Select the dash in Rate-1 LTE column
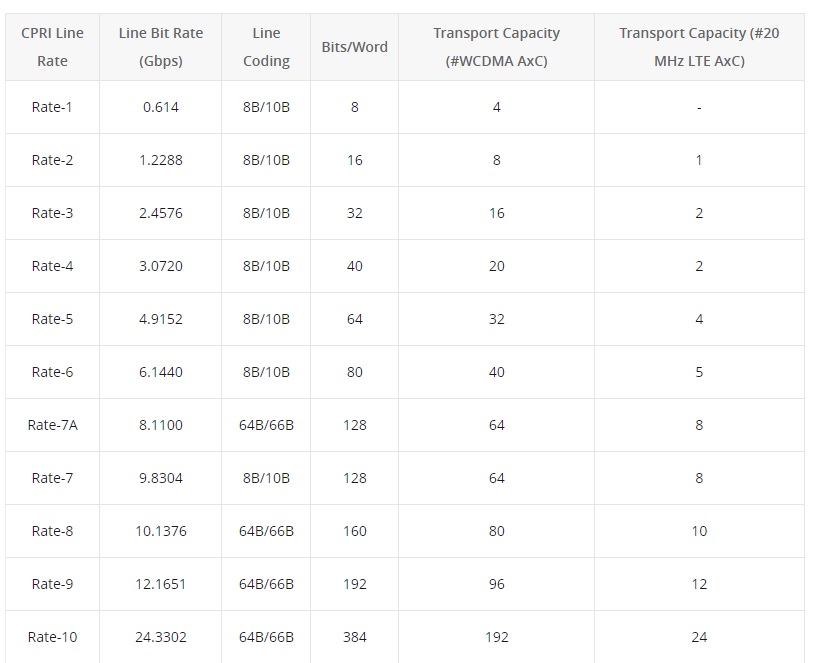The height and width of the screenshot is (663, 821). (x=699, y=107)
